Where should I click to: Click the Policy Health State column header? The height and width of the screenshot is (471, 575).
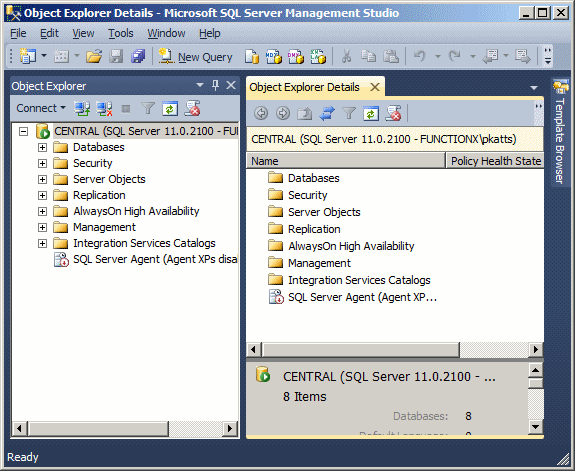coord(495,161)
